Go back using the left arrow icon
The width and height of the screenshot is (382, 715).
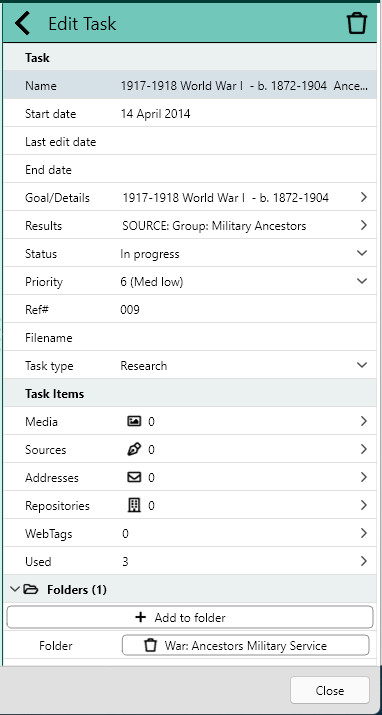coord(22,23)
